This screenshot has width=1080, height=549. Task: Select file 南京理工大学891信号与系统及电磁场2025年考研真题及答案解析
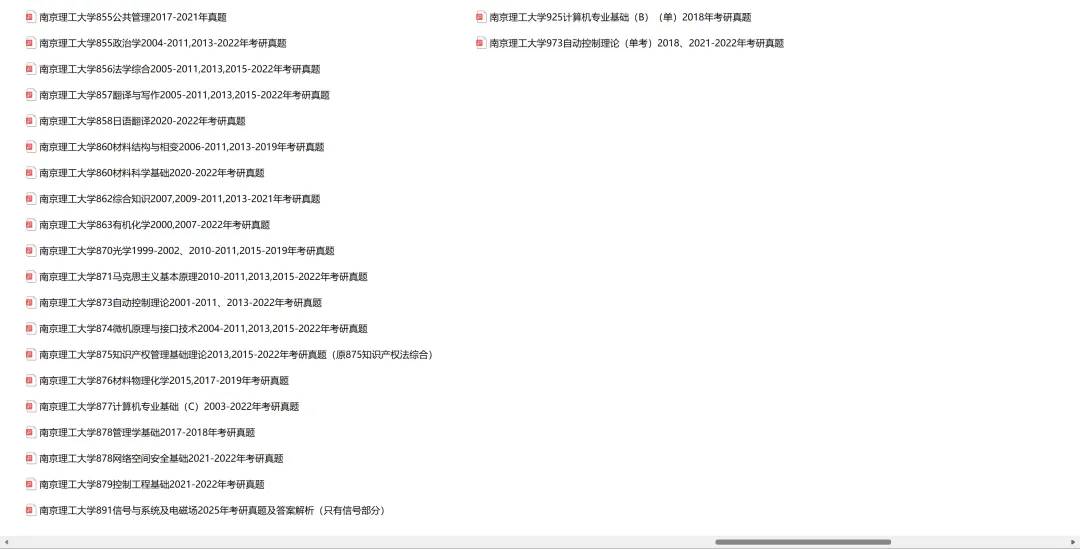click(x=214, y=510)
